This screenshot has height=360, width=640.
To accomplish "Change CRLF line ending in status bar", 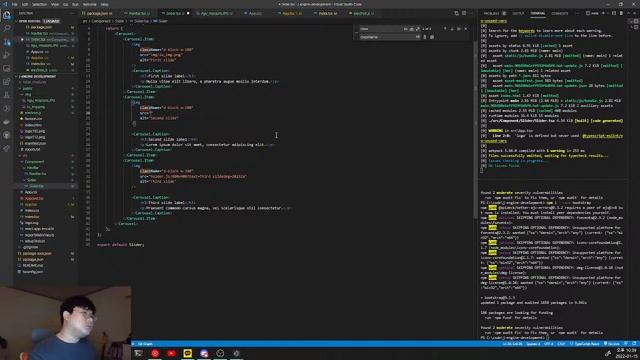I will pos(561,344).
